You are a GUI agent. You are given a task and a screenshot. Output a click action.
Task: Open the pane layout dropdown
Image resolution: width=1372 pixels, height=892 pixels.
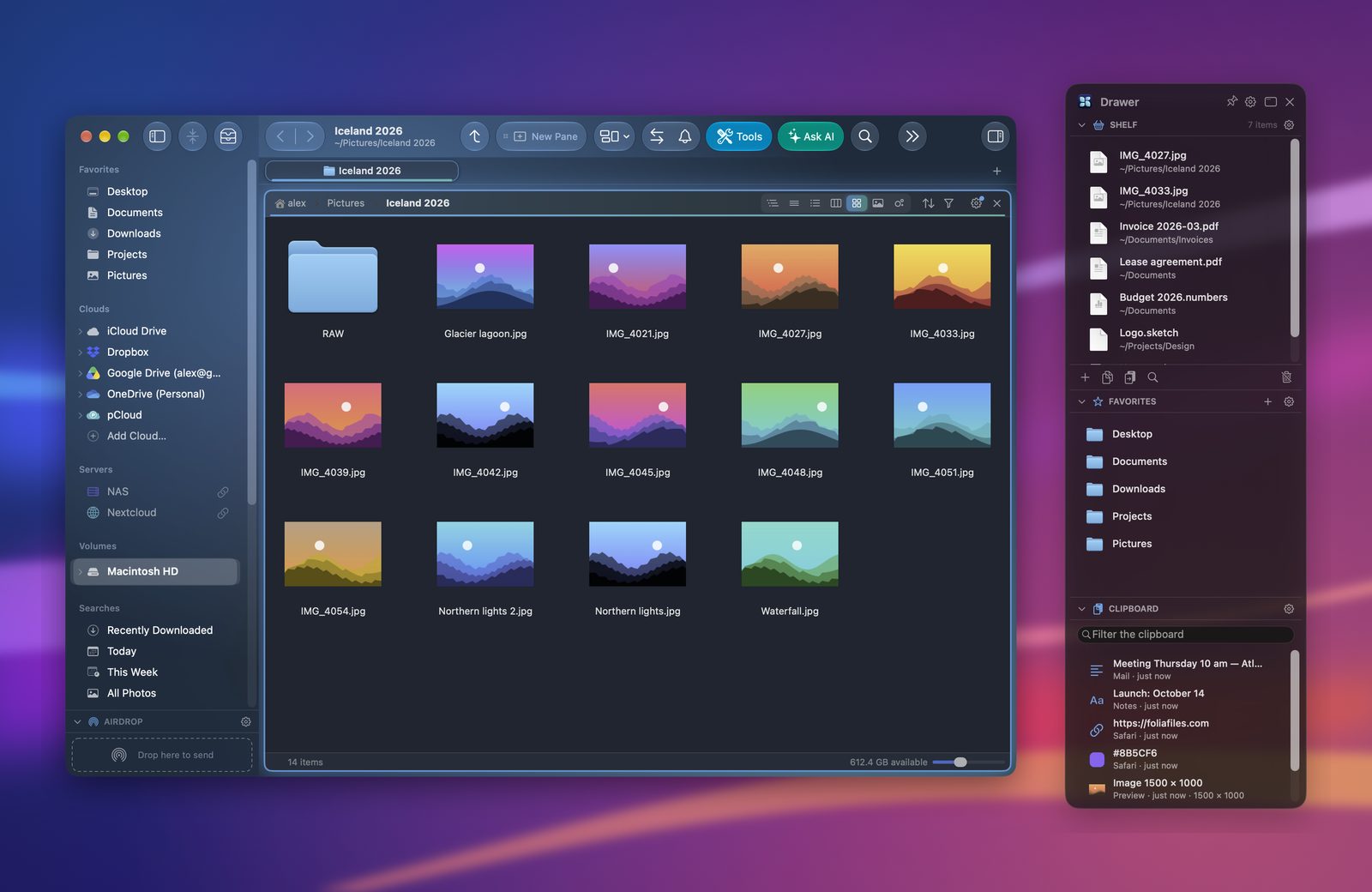tap(614, 136)
